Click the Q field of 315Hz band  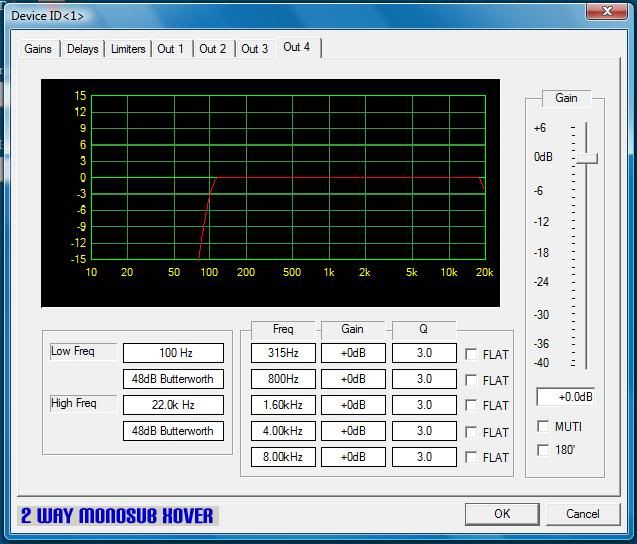(424, 353)
